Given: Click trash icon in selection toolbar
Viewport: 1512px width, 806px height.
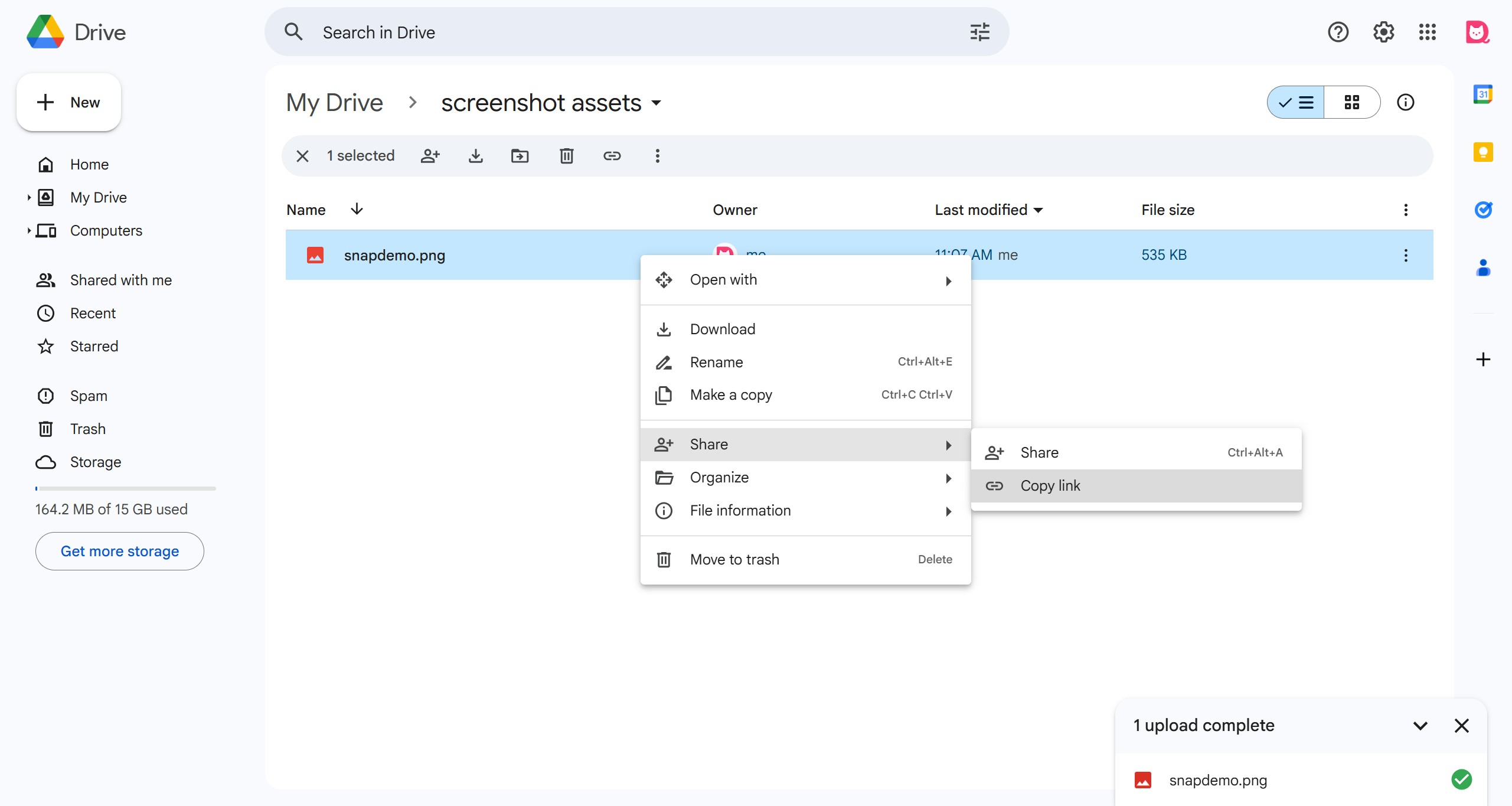Looking at the screenshot, I should 566,156.
